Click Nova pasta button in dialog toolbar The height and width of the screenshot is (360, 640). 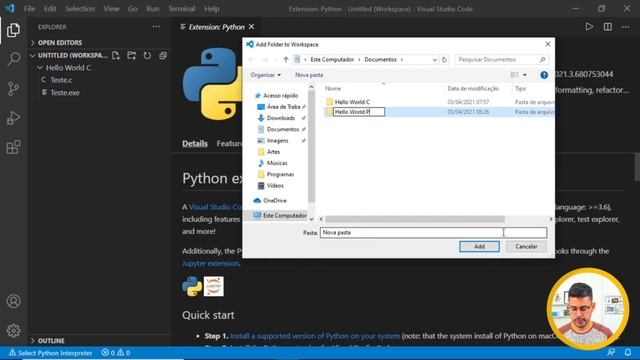tap(309, 75)
